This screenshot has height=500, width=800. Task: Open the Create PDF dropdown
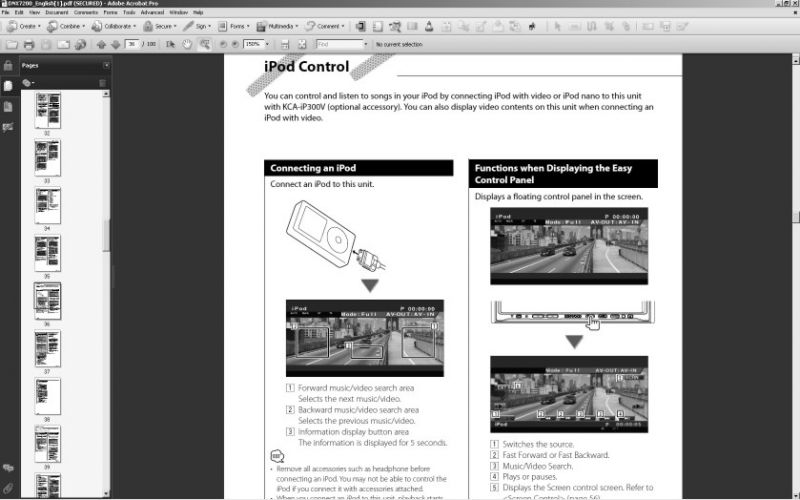23,26
